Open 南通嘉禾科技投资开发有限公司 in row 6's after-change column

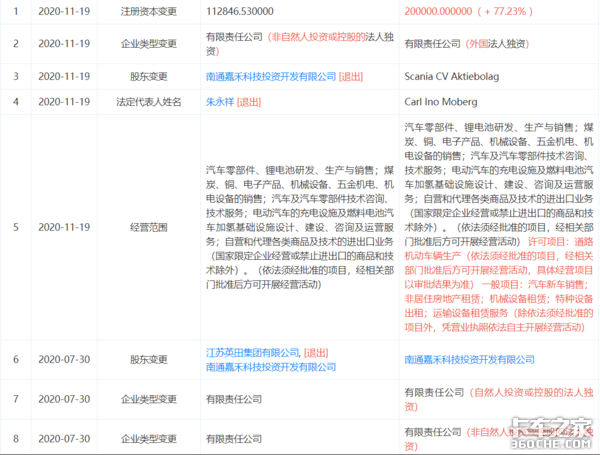(470, 360)
